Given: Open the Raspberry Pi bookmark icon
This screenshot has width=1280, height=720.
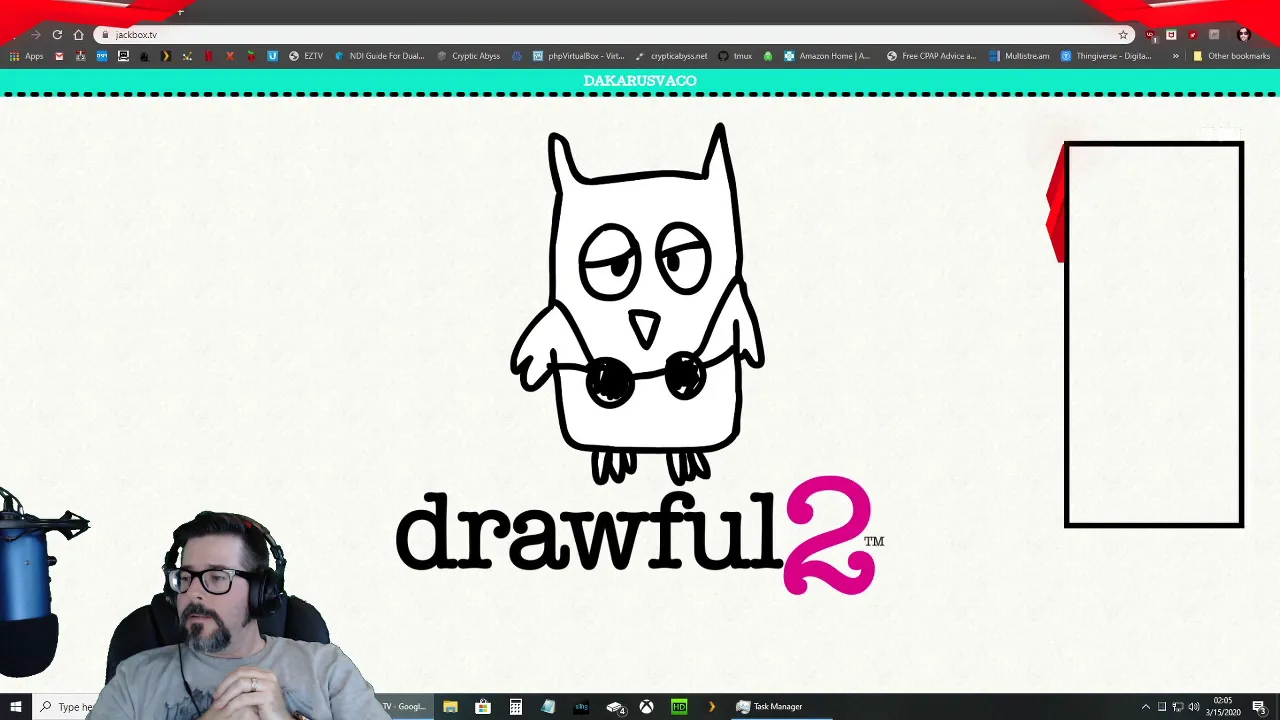Looking at the screenshot, I should click(251, 56).
